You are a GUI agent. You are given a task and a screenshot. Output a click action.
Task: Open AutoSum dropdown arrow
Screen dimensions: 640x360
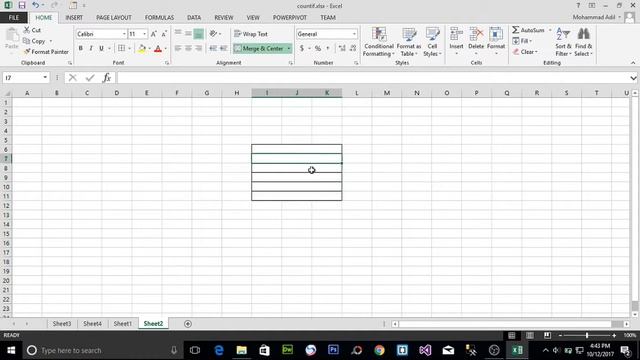pos(550,30)
